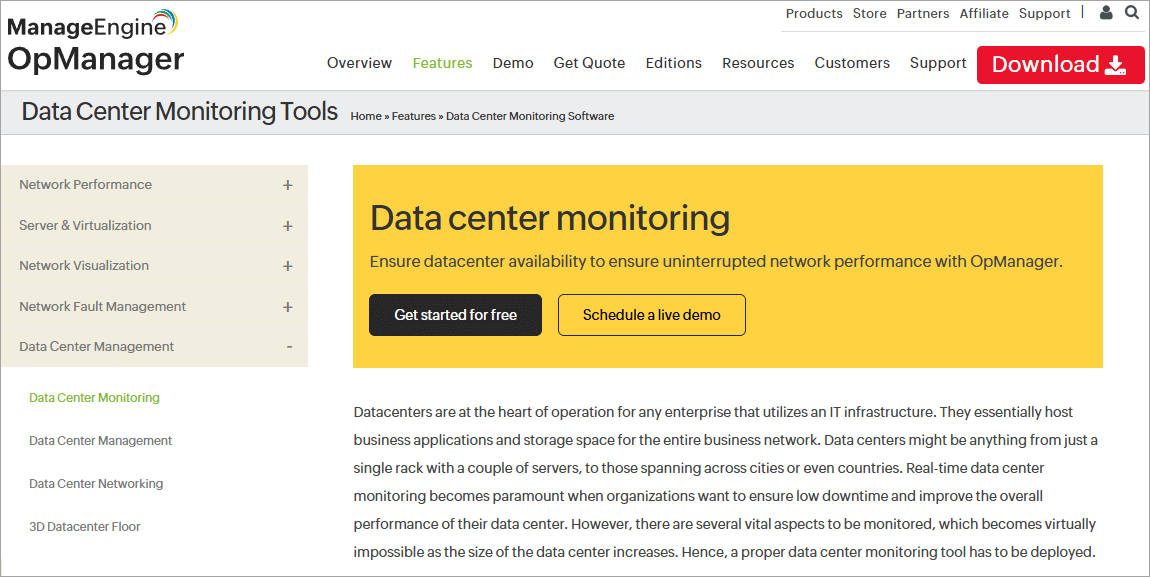Collapse the Data Center Management section

coord(289,347)
